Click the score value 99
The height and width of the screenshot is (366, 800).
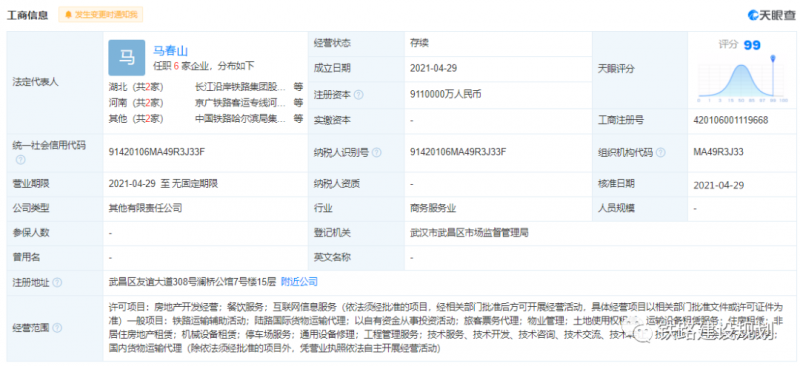tap(752, 45)
